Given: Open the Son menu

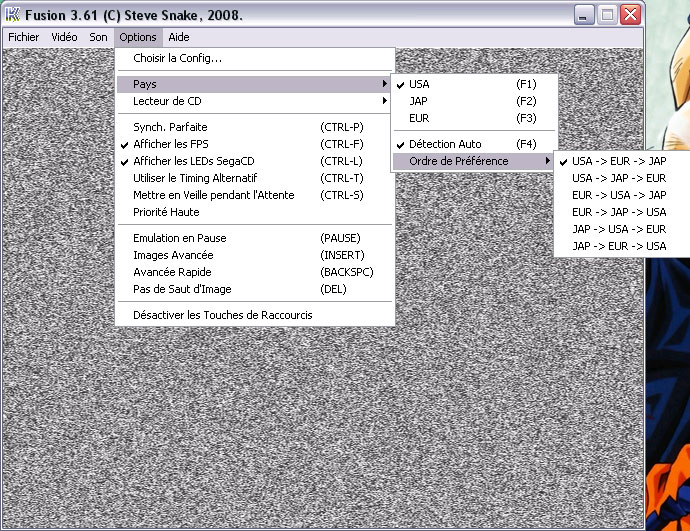Looking at the screenshot, I should coord(98,37).
